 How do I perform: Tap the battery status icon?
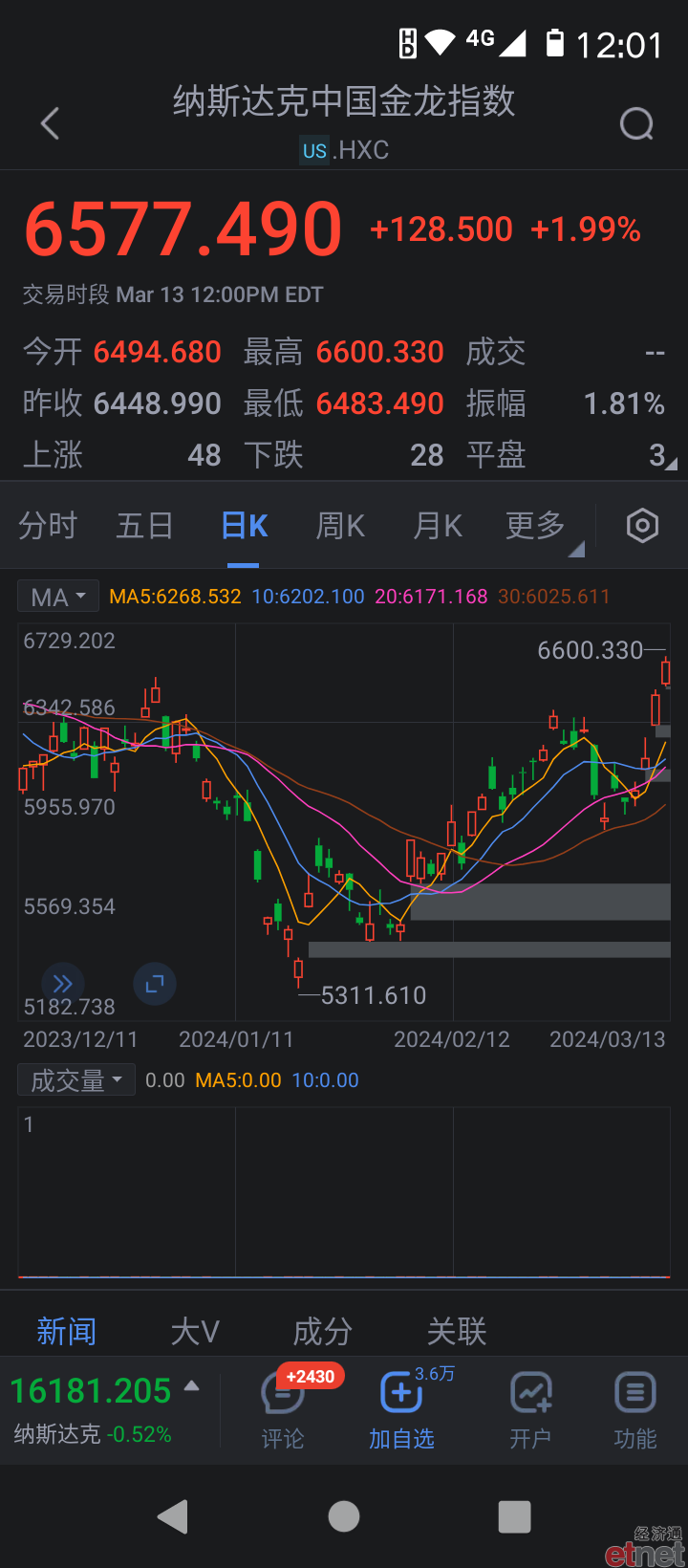[x=555, y=43]
